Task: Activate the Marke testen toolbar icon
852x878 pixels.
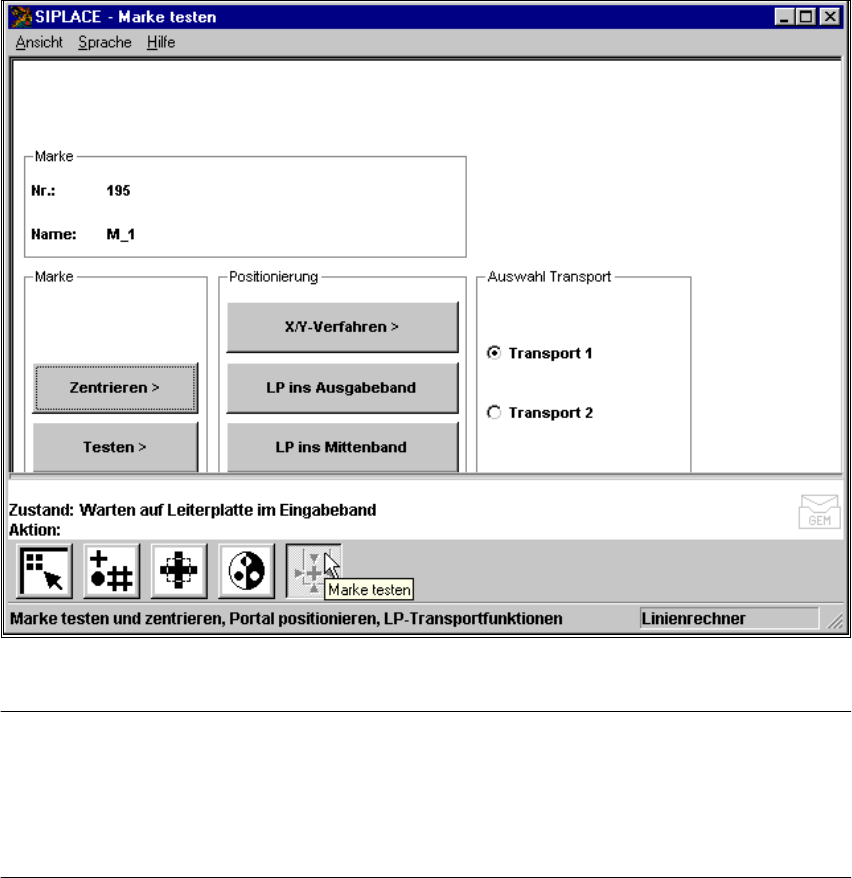Action: coord(313,571)
